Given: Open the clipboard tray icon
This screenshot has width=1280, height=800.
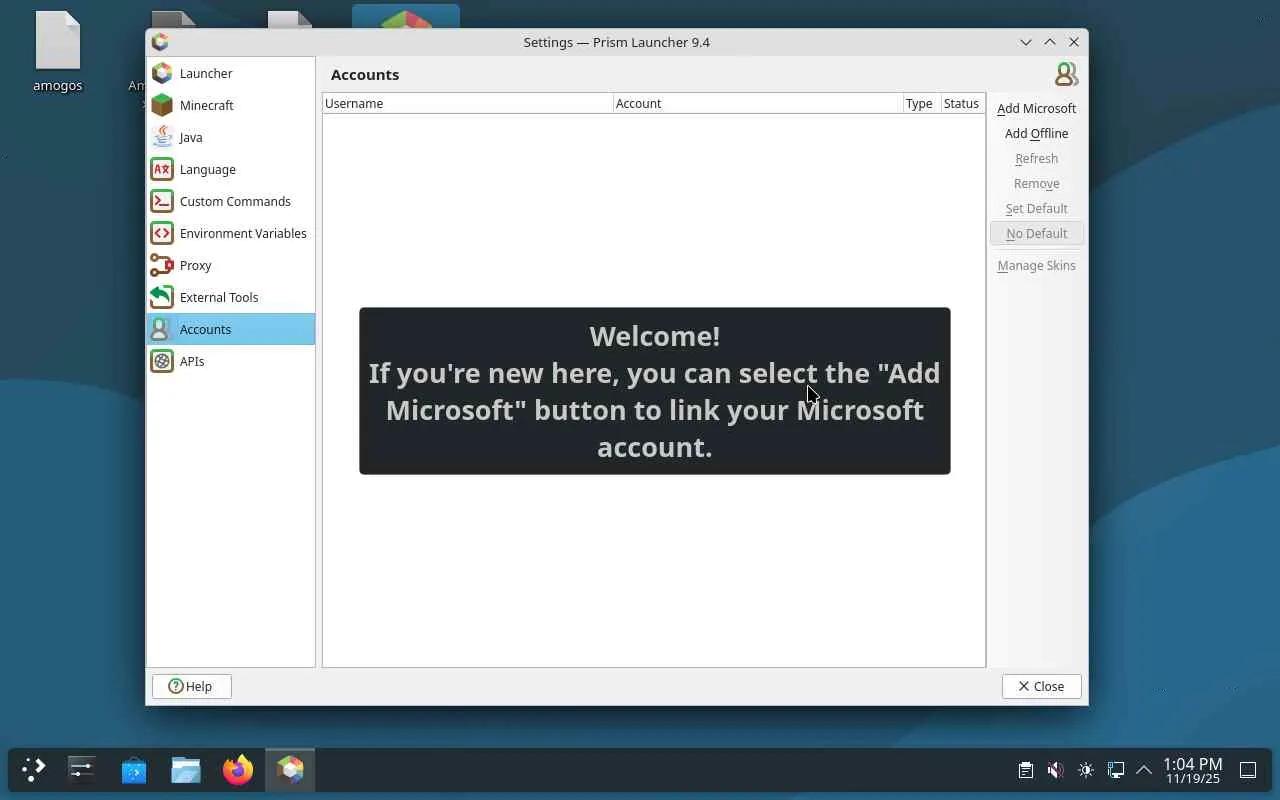Looking at the screenshot, I should 1025,770.
